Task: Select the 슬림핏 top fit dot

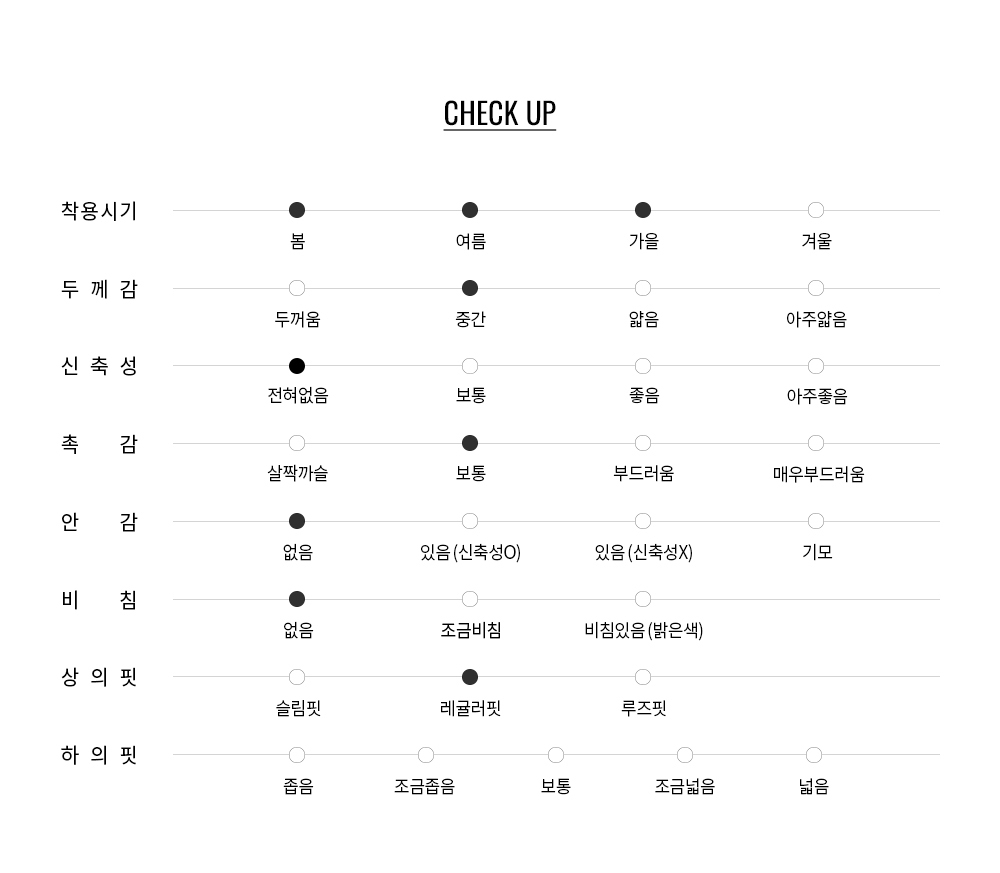Action: 297,677
